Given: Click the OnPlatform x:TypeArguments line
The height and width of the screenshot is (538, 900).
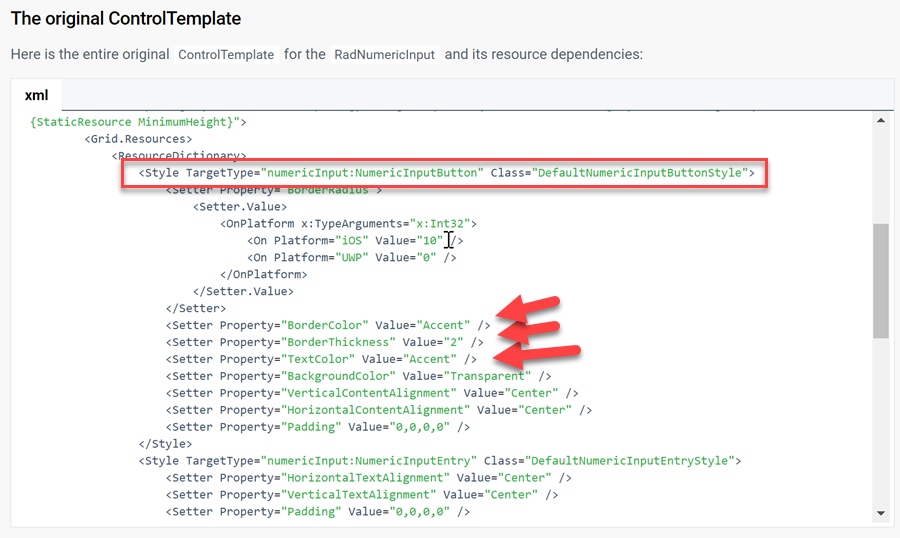Looking at the screenshot, I should pos(348,223).
